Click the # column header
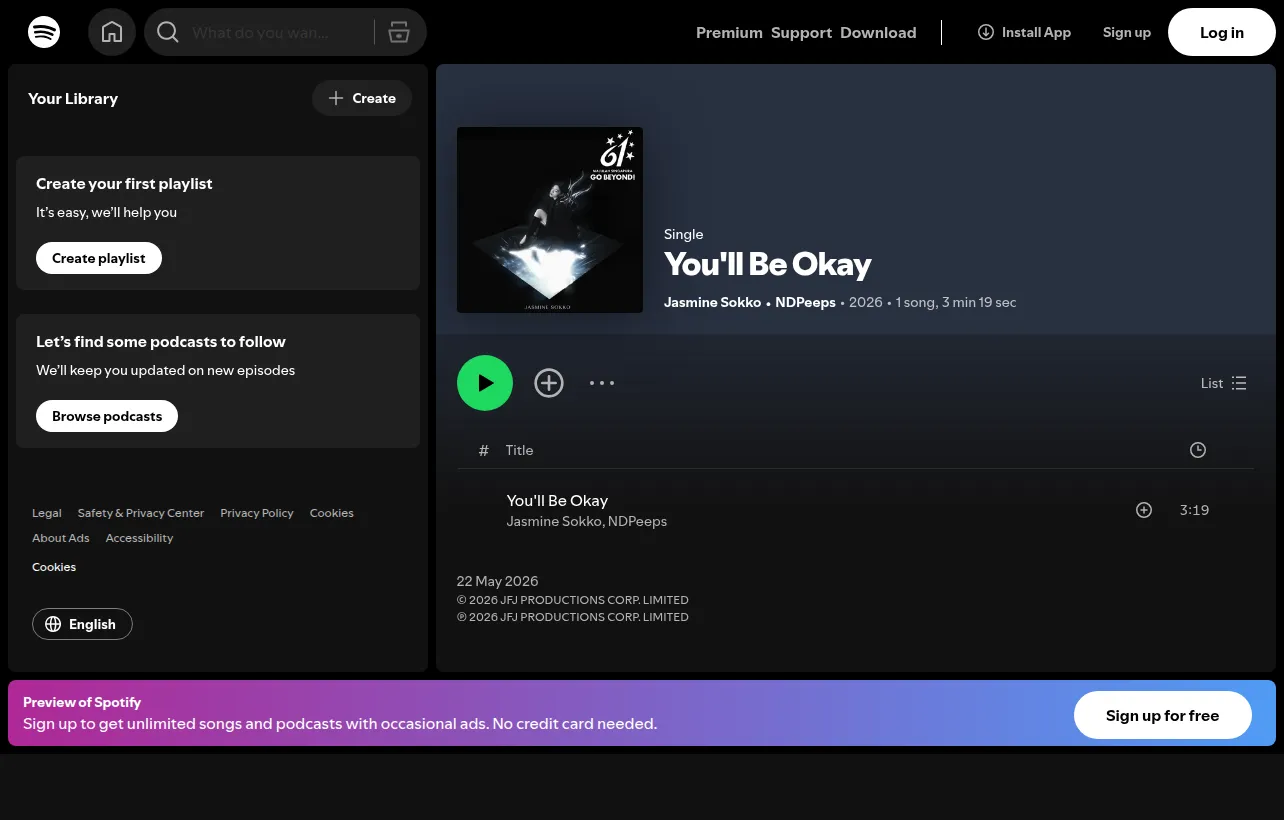Viewport: 1284px width, 820px height. pyautogui.click(x=484, y=450)
